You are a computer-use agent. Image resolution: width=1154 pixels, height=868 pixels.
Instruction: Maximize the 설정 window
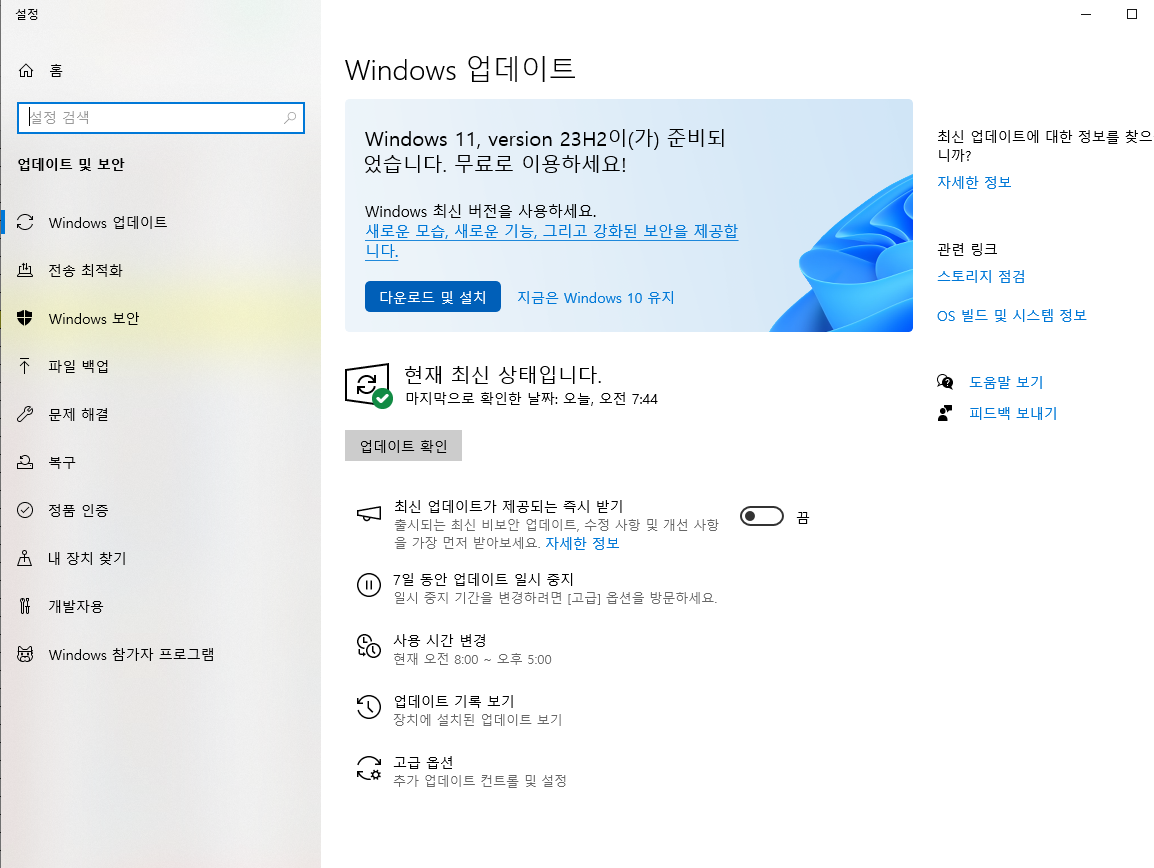1132,14
